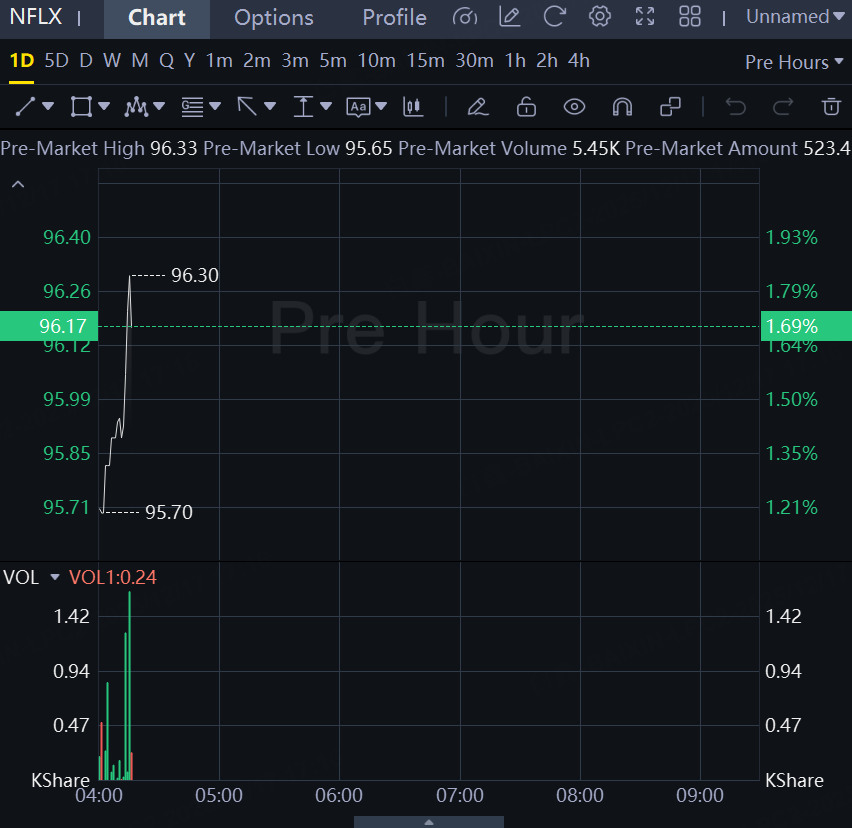
Task: Click the eraser drawing tool icon
Action: coord(477,106)
